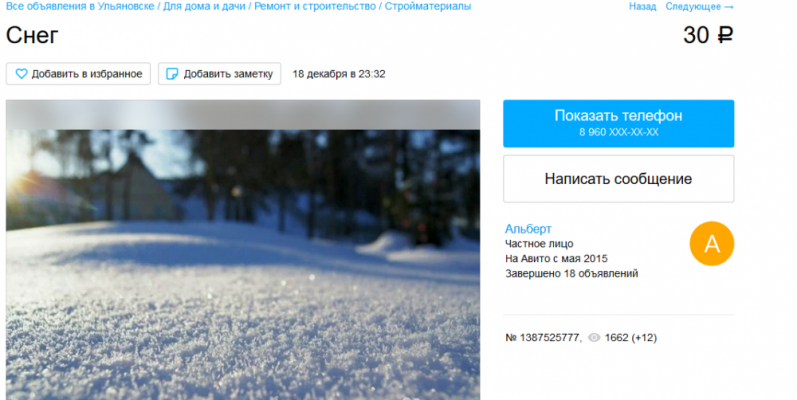Go to the Для дома и дачи category
This screenshot has height=400, width=797.
(204, 6)
